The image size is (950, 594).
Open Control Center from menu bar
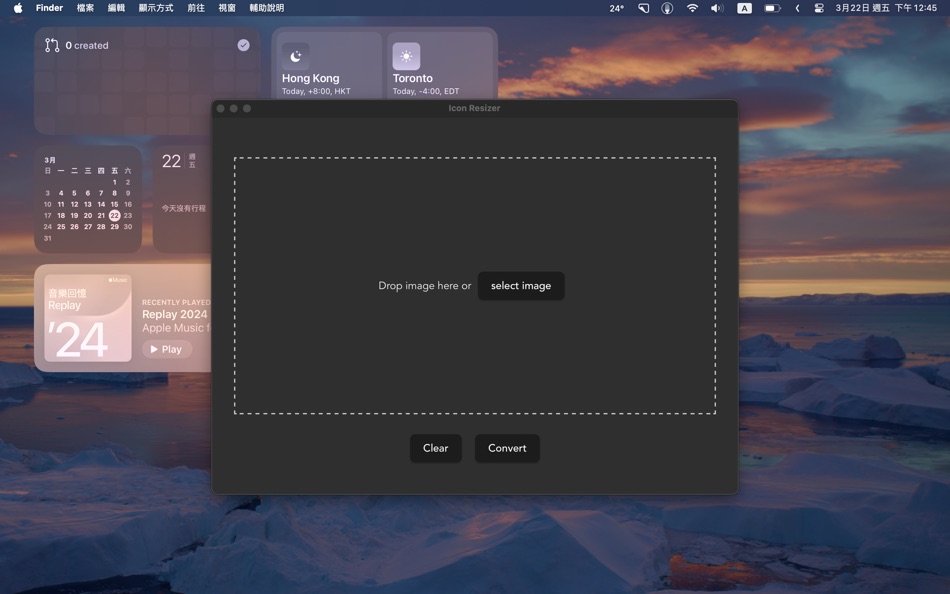(x=819, y=8)
